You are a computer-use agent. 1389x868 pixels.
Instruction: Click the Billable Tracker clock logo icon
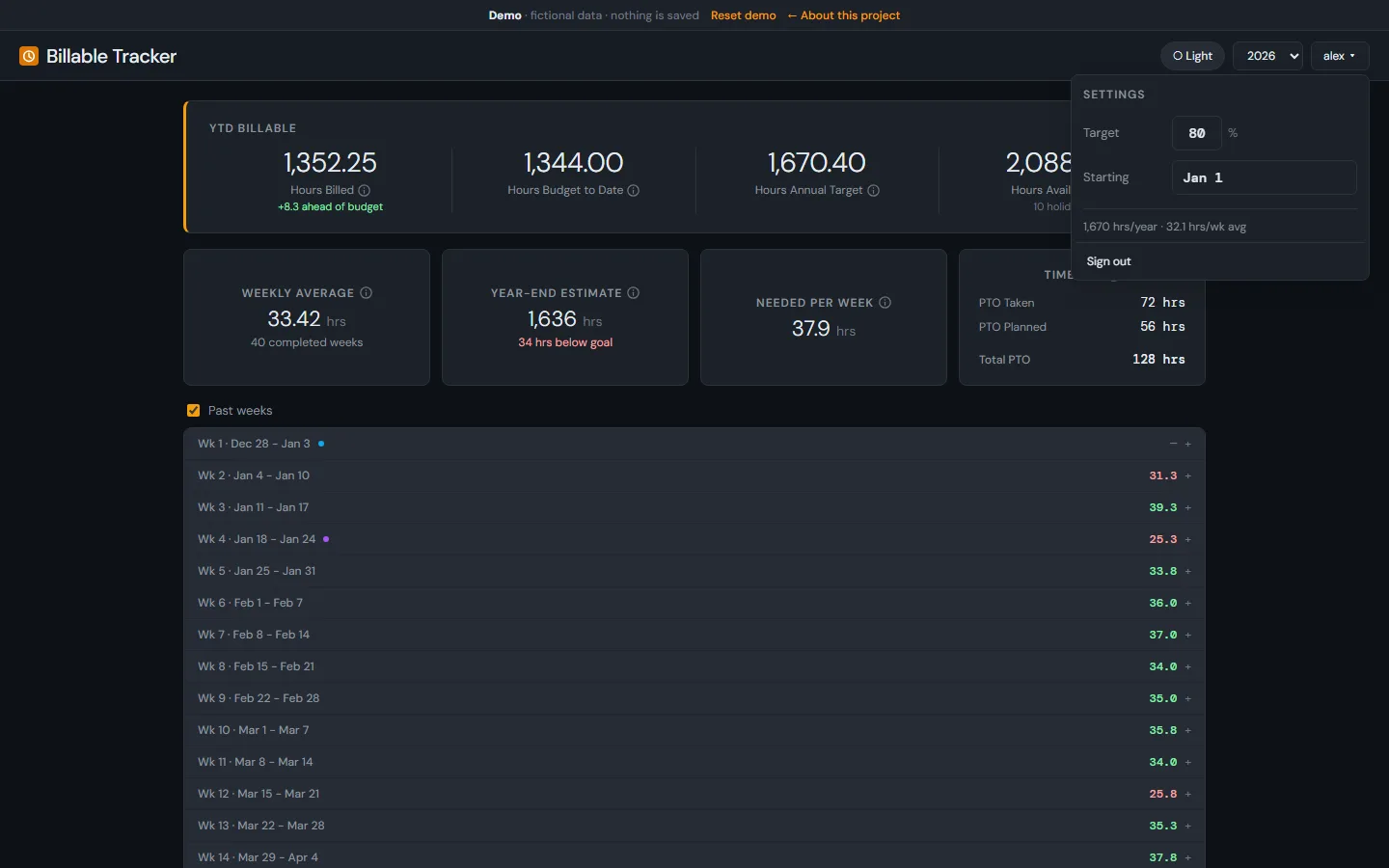pos(29,56)
